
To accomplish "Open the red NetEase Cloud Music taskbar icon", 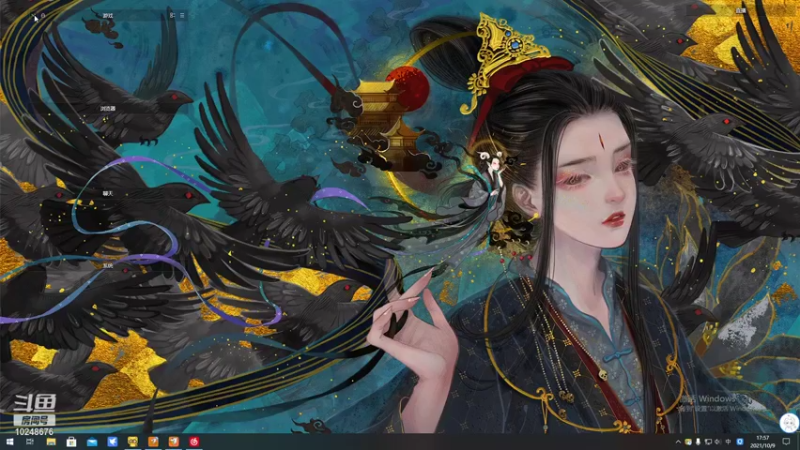I will point(194,442).
